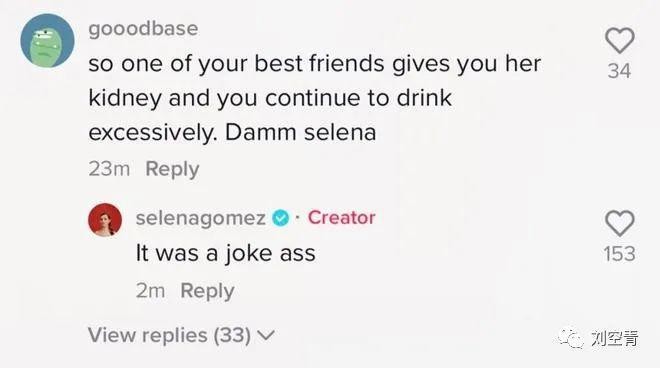Click the pink Creator label
The image size is (660, 368).
point(341,218)
